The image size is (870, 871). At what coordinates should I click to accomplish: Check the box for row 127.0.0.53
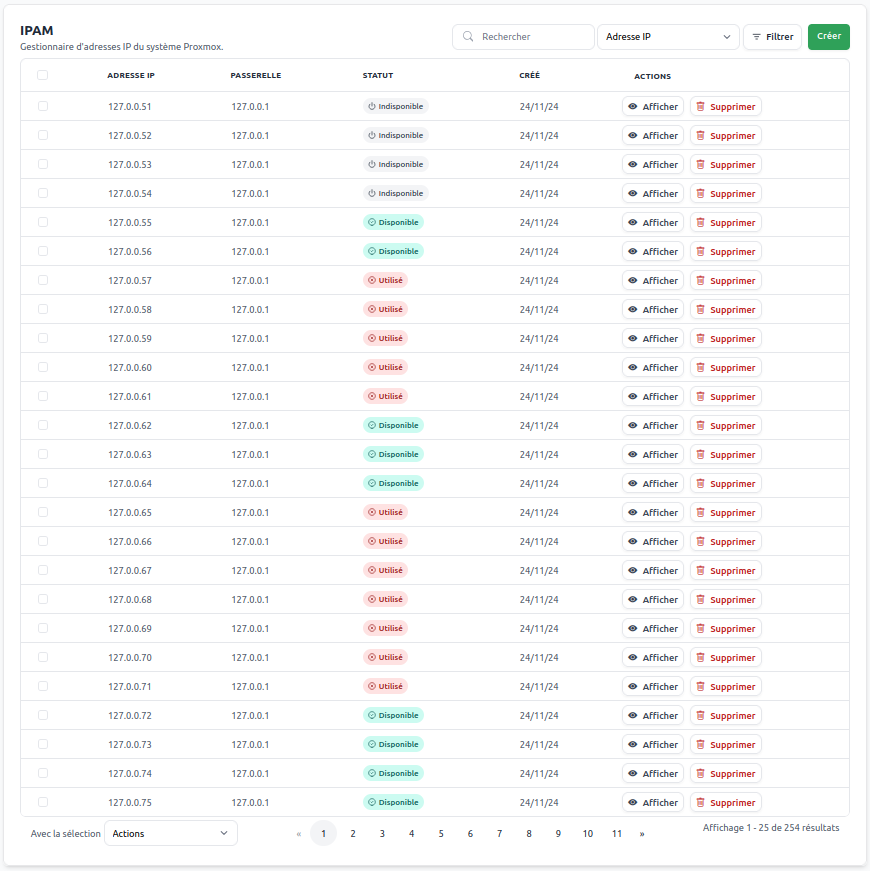(43, 164)
